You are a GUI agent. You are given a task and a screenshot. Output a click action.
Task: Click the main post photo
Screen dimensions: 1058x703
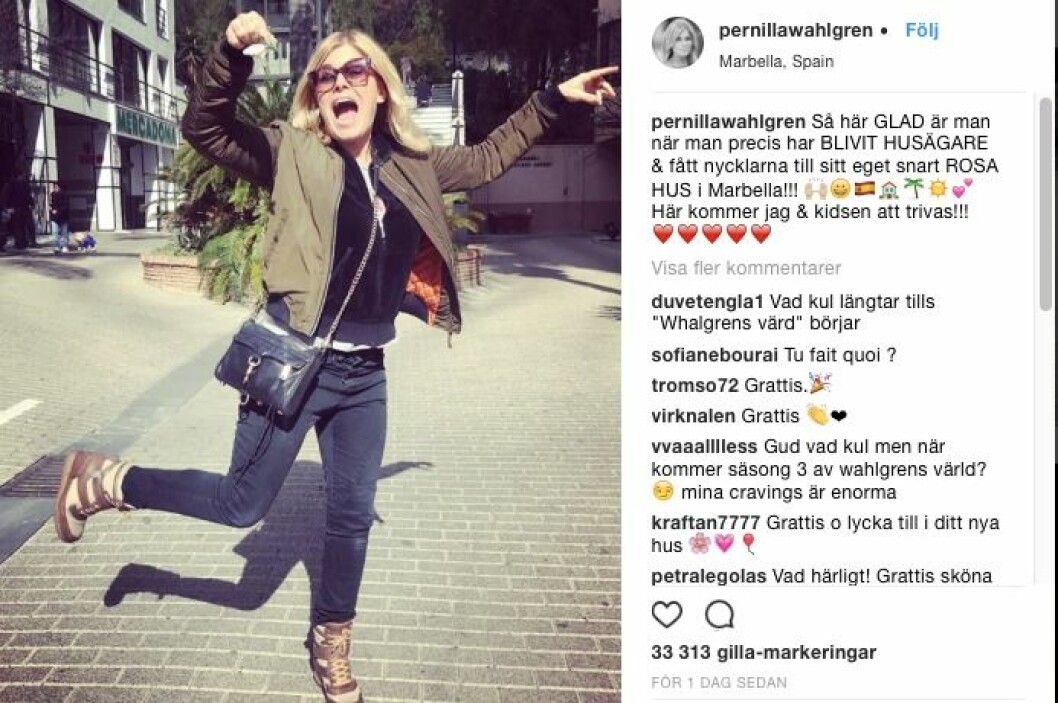click(310, 352)
